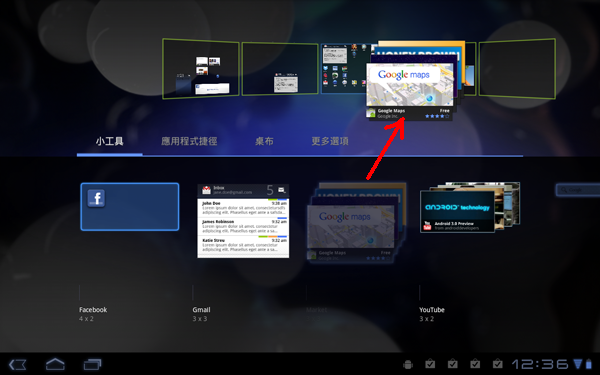Select the partially visible Google search widget
Viewport: 600px width, 375px height.
tap(578, 189)
